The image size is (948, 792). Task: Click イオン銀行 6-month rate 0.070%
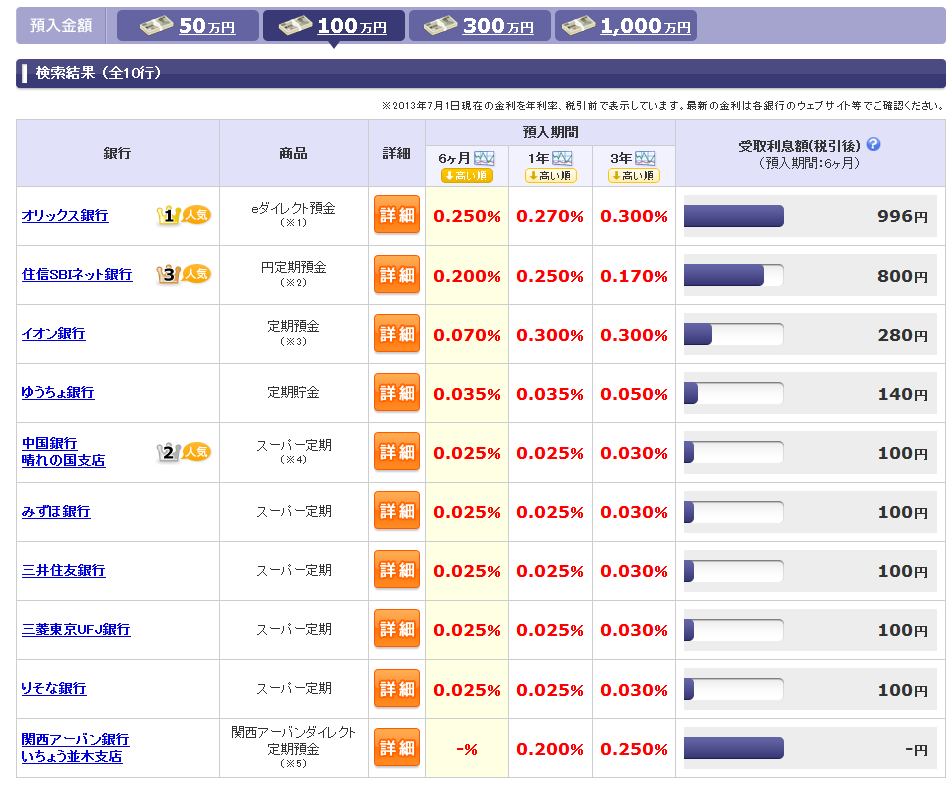pos(467,335)
